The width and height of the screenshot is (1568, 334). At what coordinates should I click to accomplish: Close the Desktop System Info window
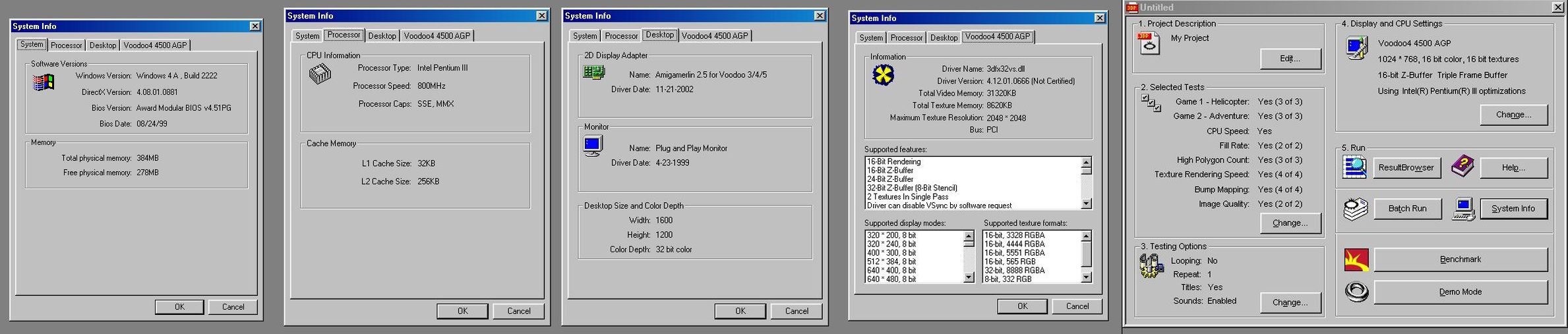[x=820, y=16]
